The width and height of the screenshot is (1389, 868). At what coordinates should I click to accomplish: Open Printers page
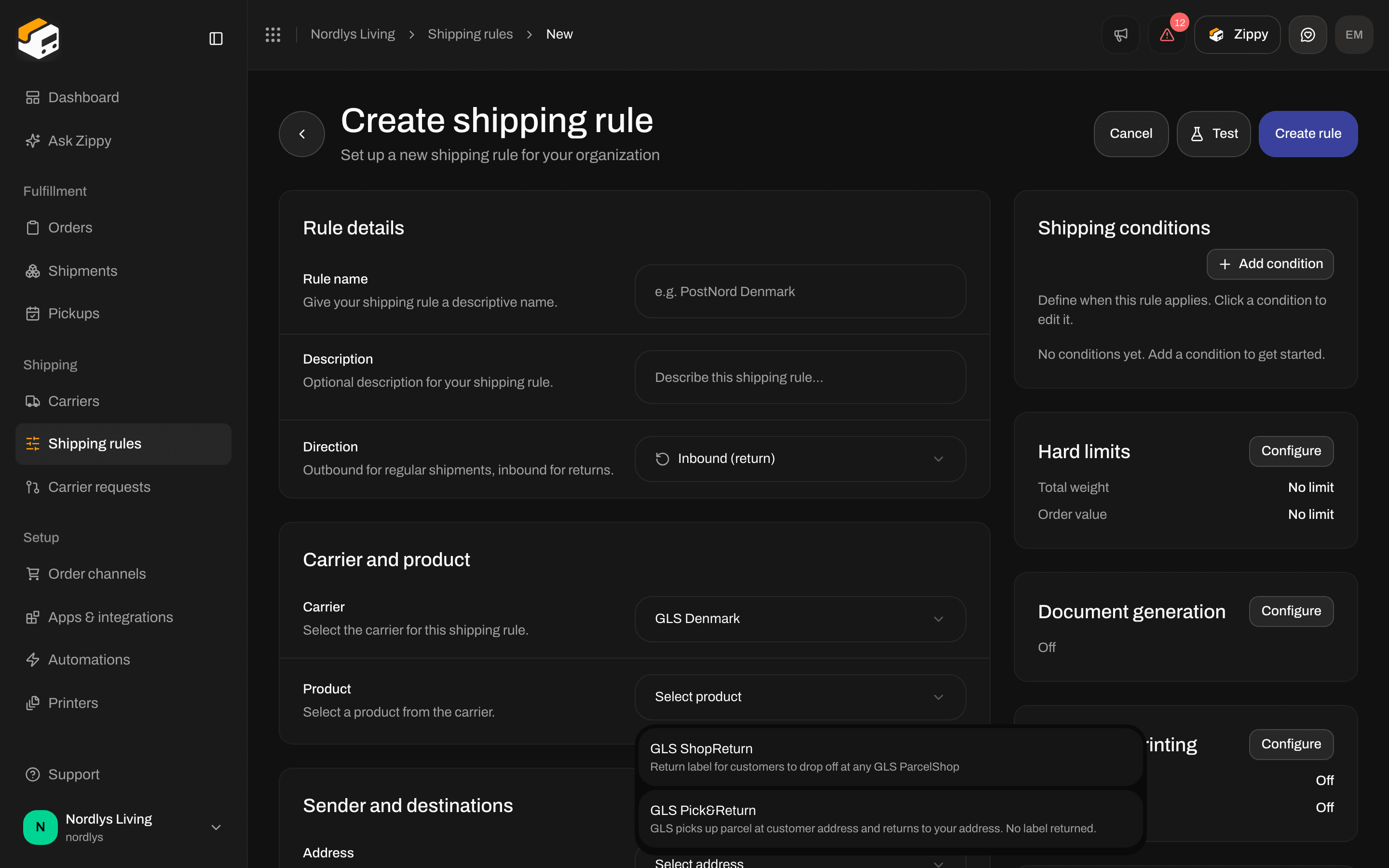click(123, 703)
